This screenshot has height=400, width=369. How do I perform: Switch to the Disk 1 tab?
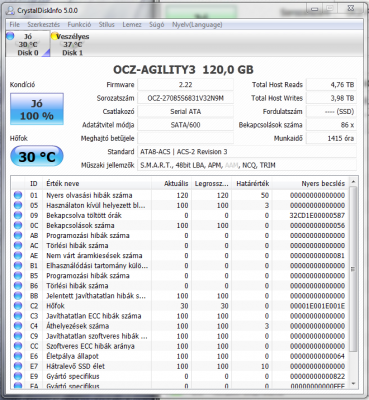point(72,44)
